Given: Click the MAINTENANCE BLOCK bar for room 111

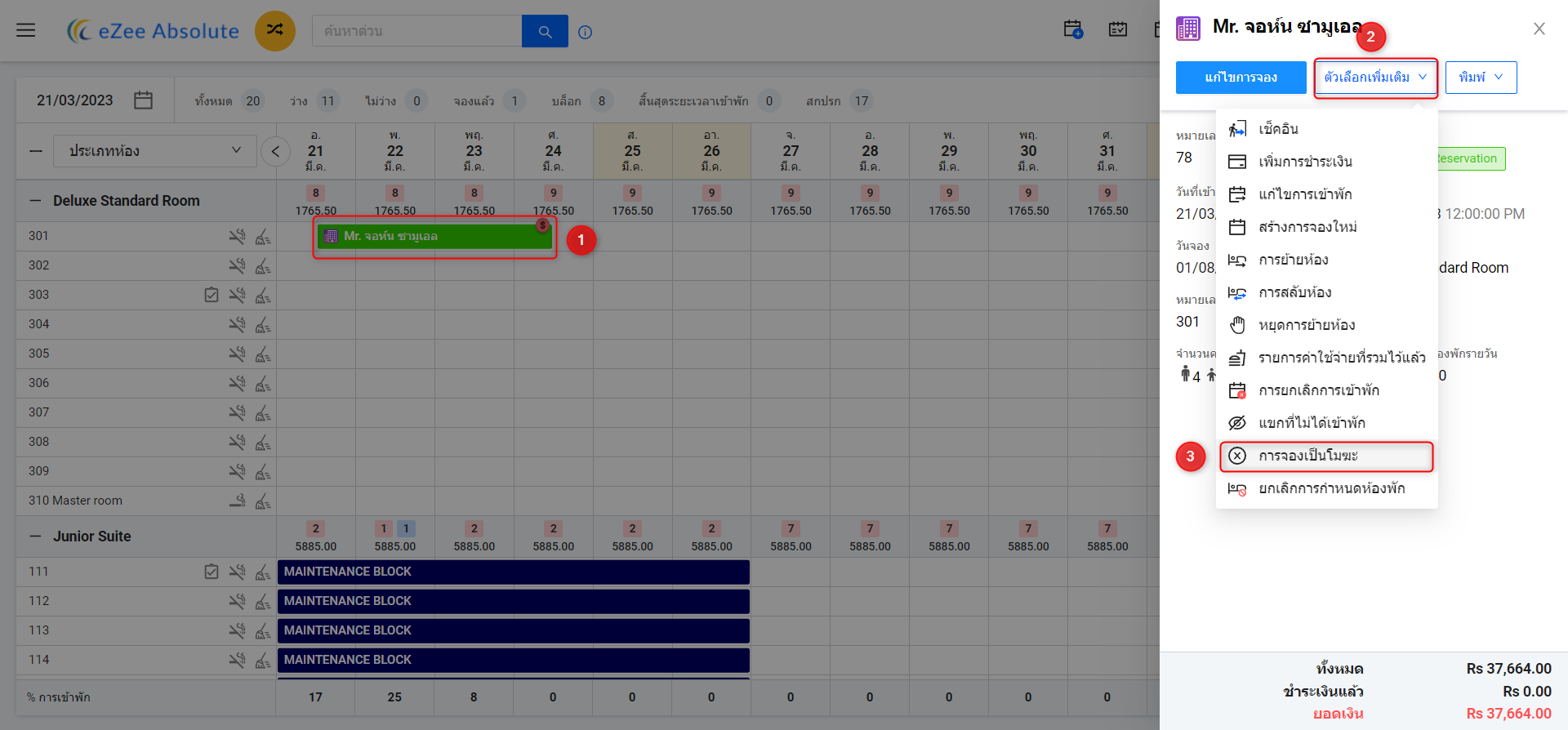Looking at the screenshot, I should 513,572.
